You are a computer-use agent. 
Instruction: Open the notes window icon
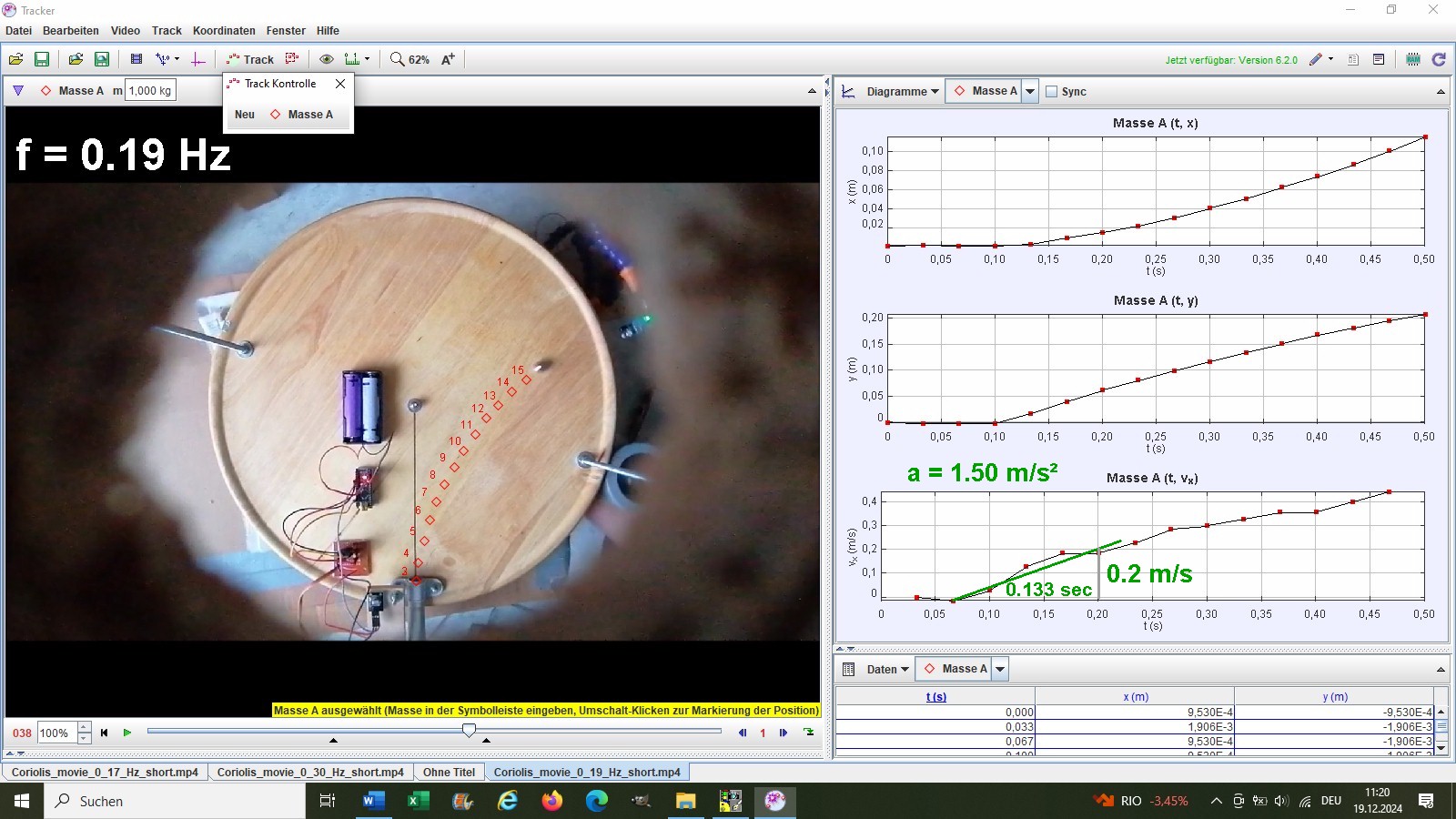point(1379,59)
